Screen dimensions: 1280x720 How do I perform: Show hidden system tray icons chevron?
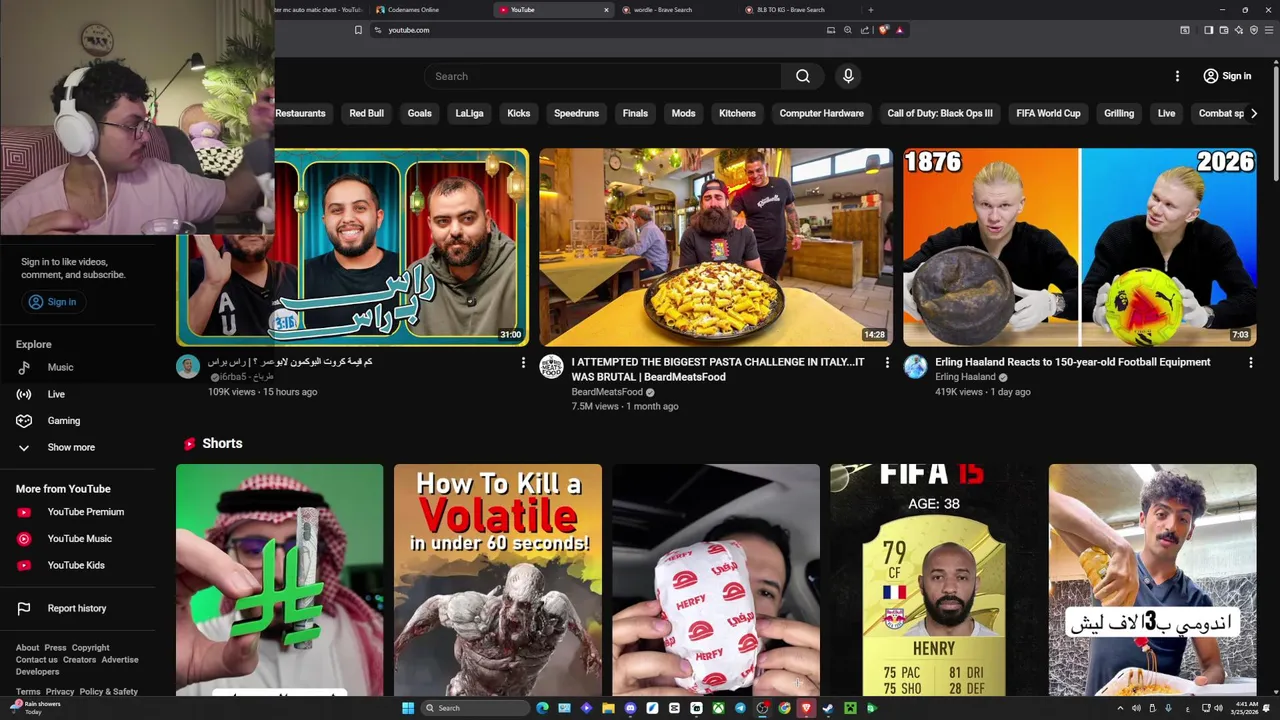(1120, 708)
